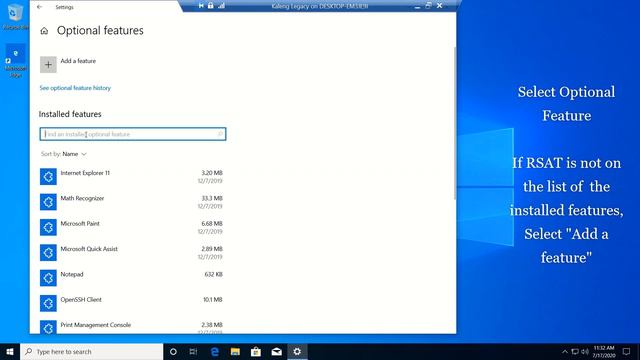Click the search magnifier icon in feature search box
This screenshot has height=360, width=640.
tap(220, 134)
